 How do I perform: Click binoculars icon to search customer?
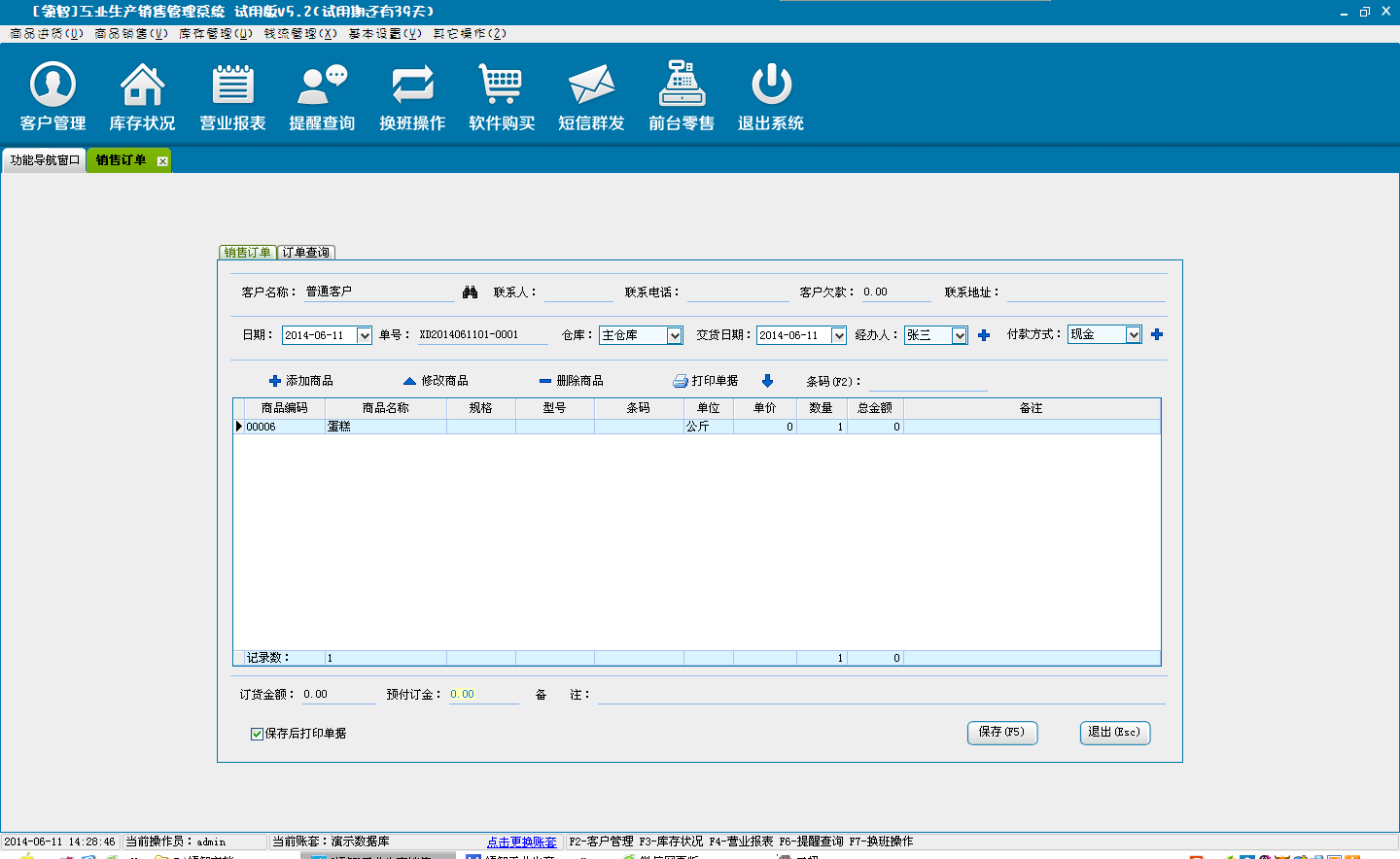click(x=470, y=292)
